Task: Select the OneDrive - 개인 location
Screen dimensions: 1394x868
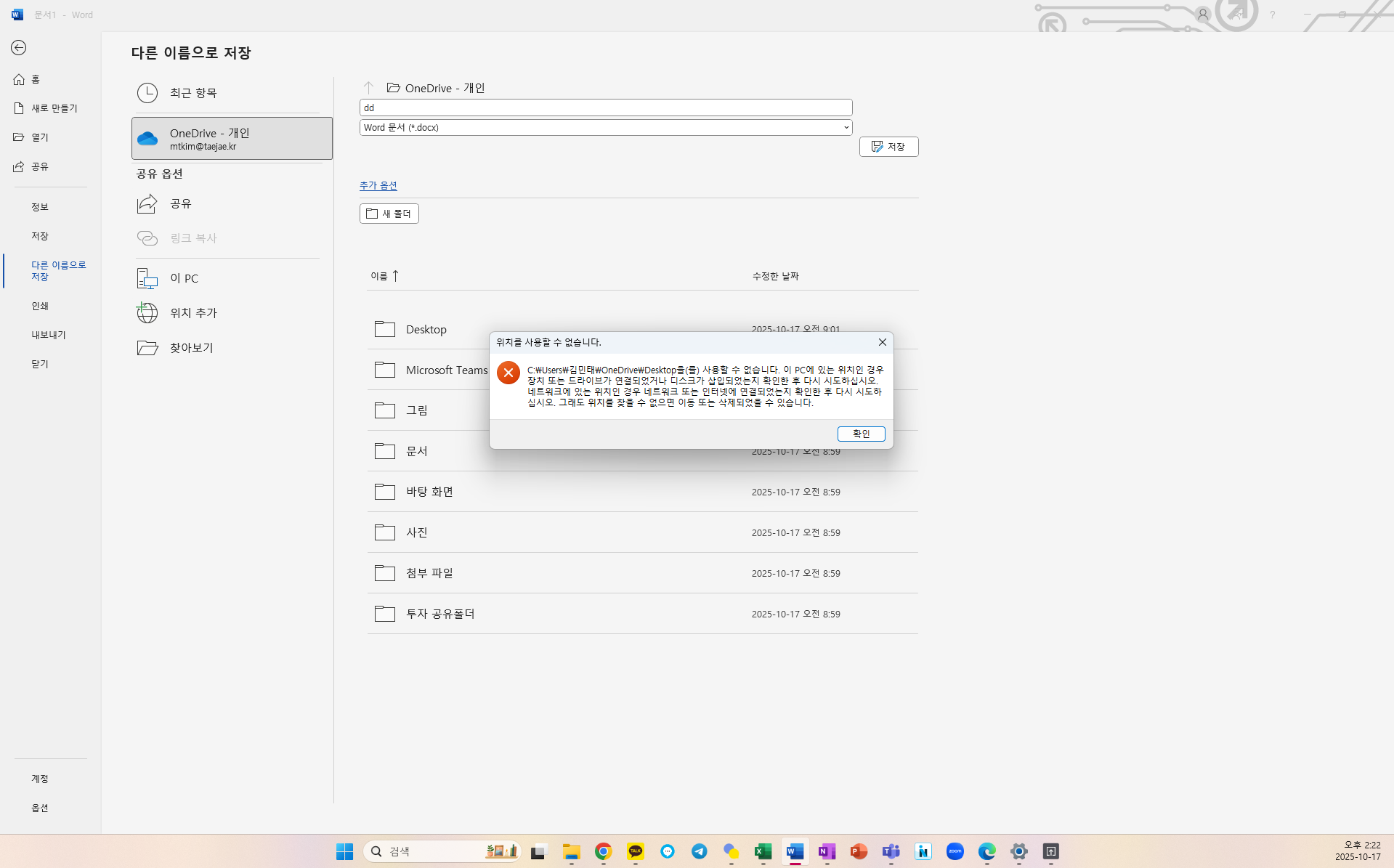Action: (232, 138)
